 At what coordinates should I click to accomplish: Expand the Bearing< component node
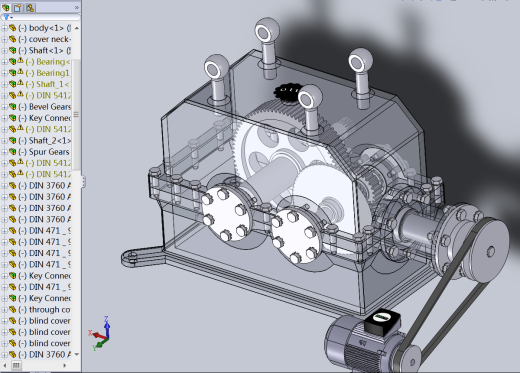pyautogui.click(x=4, y=62)
